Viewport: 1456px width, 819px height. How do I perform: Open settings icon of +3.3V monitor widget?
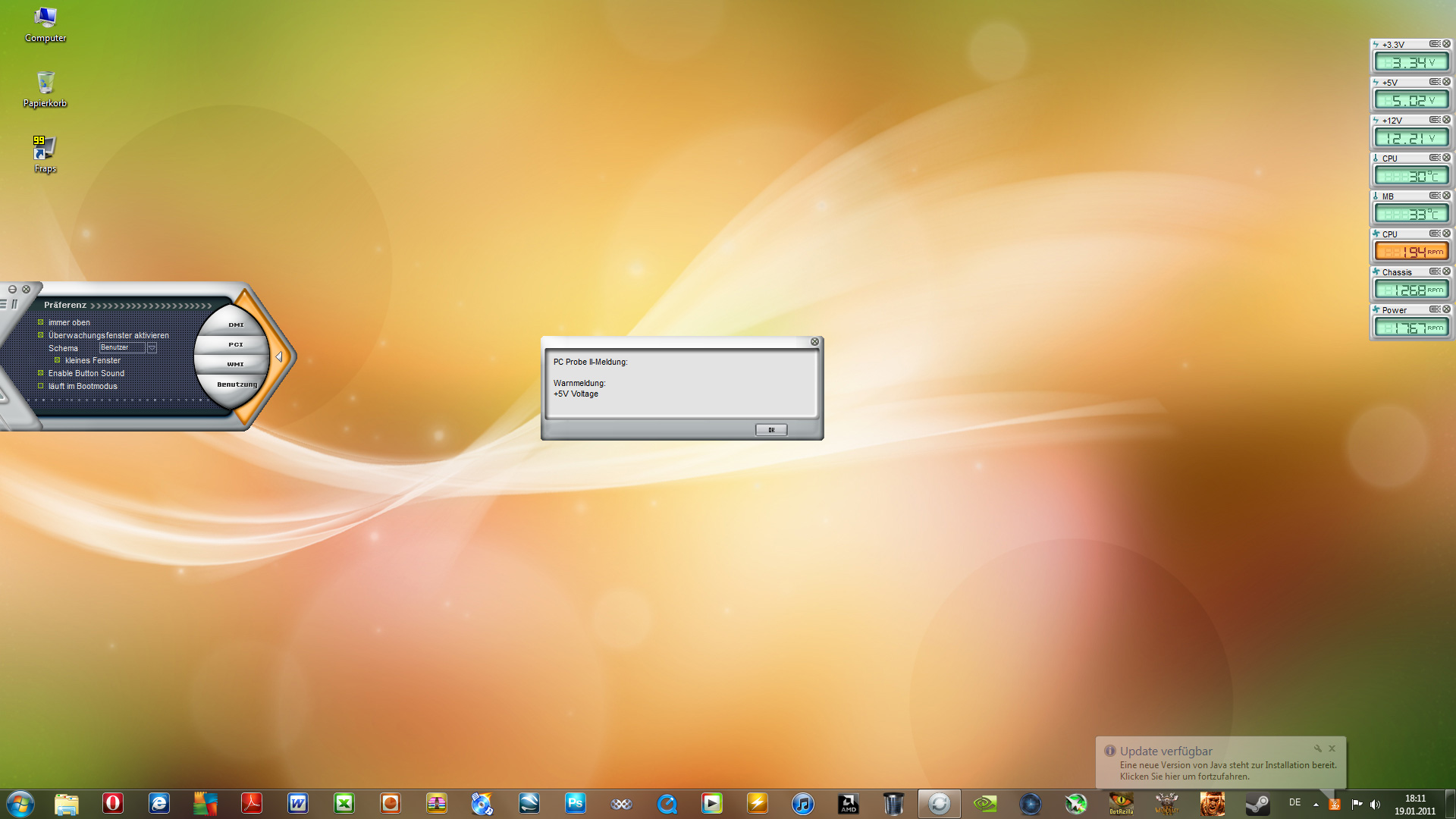pyautogui.click(x=1435, y=44)
